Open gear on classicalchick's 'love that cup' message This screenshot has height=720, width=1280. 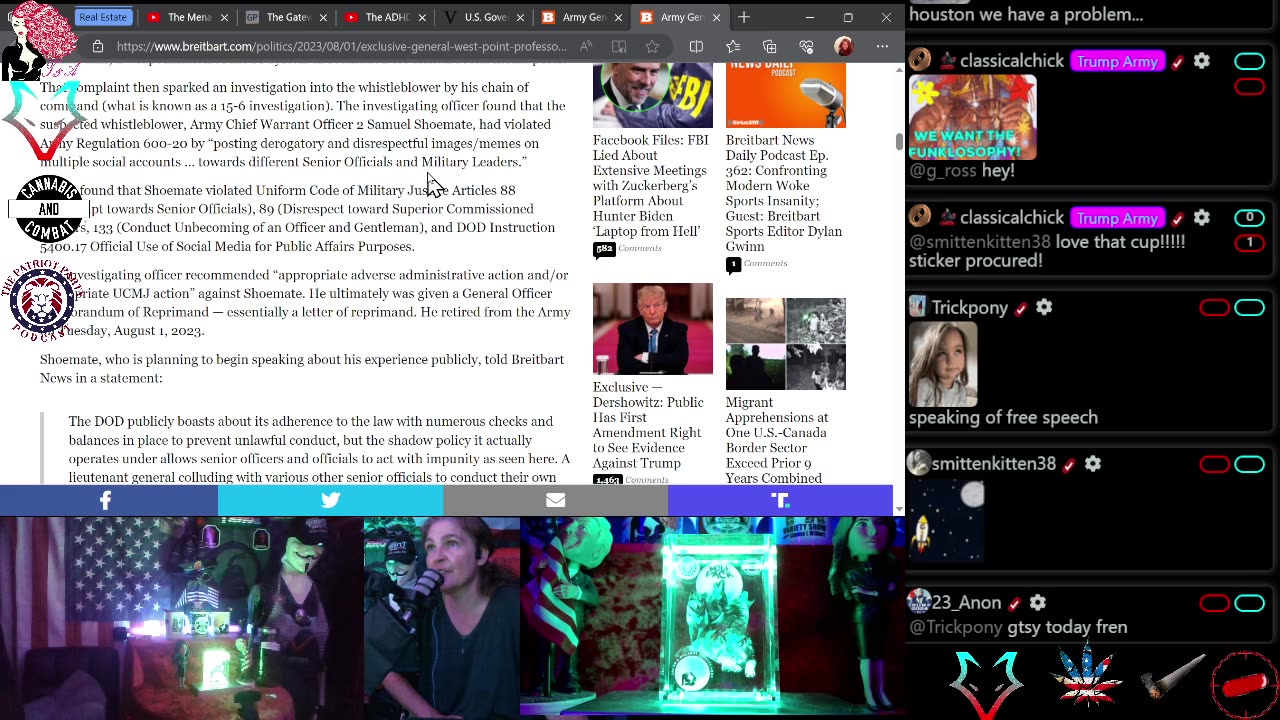tap(1202, 217)
